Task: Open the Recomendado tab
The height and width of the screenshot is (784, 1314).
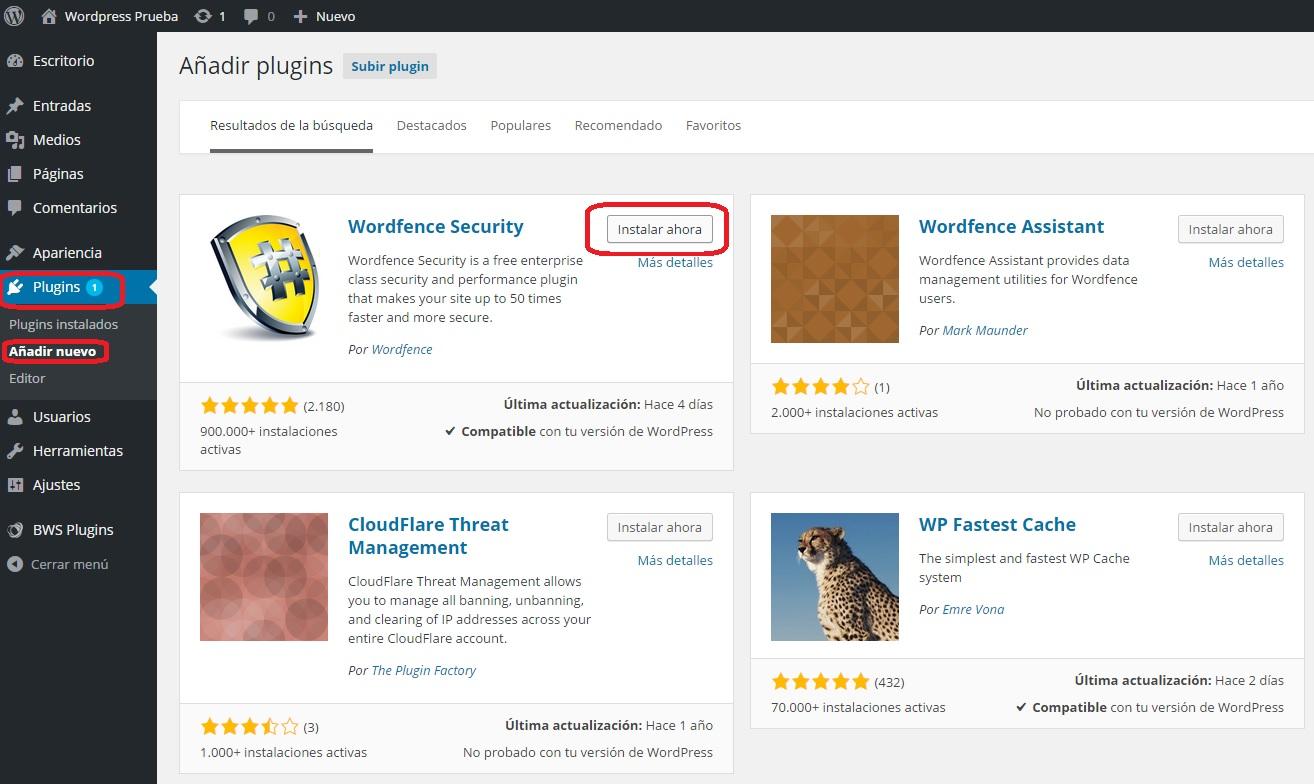Action: point(618,126)
